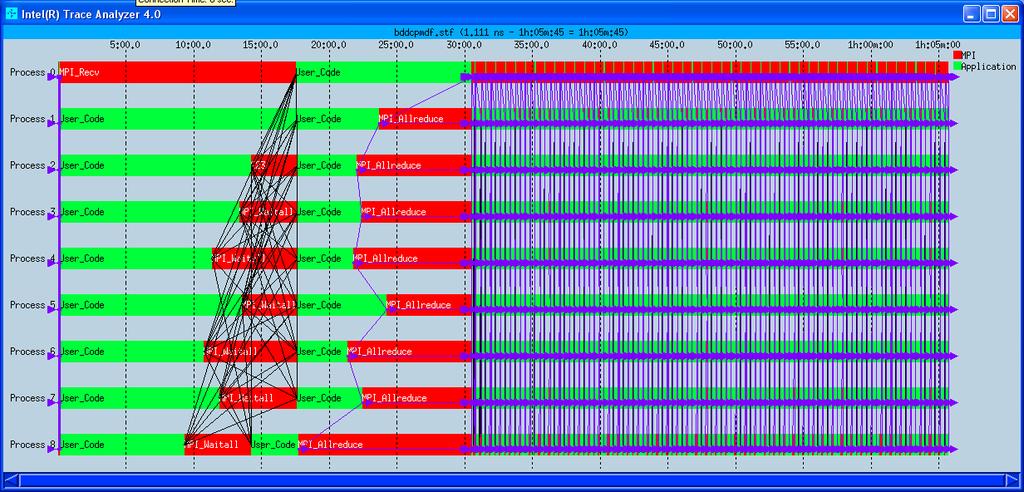Click the horizontal timeline scrollbar track
The width and height of the screenshot is (1024, 492).
[512, 482]
